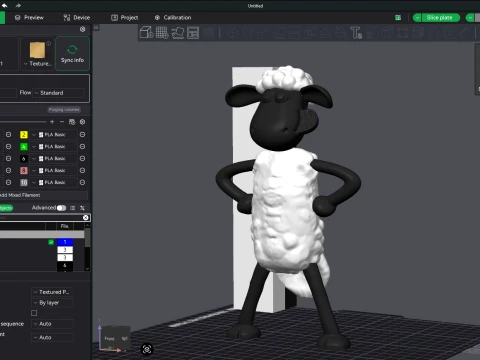480x360 pixels.
Task: Open the bottom Auto dropdown
Action: (52, 337)
